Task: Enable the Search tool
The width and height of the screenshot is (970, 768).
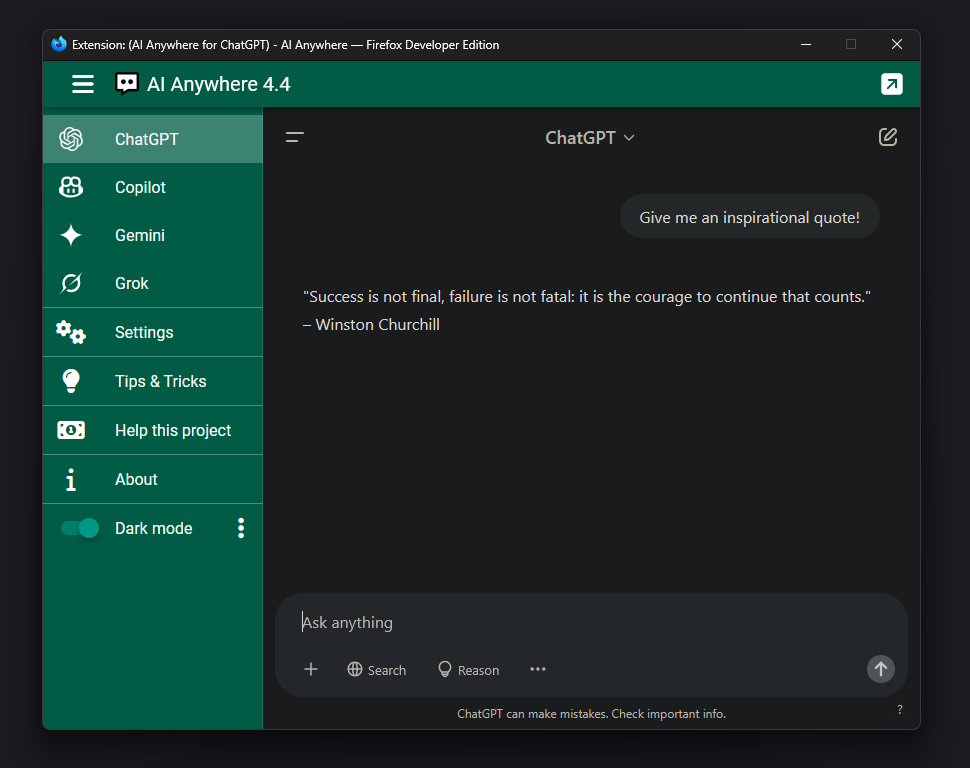Action: 376,669
